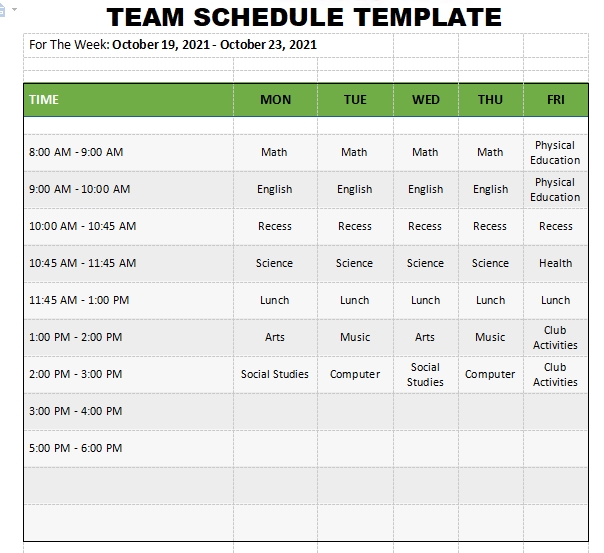Screen dimensions: 604x553
Task: Click the TUE header cell
Action: 355,100
